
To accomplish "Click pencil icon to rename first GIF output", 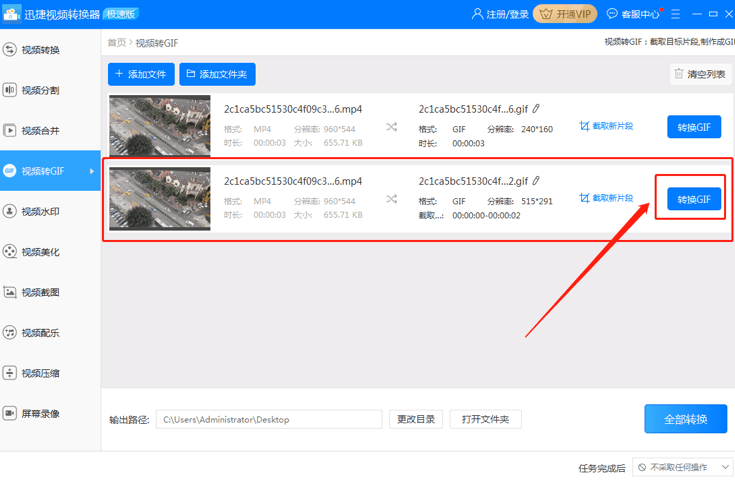I will click(536, 109).
